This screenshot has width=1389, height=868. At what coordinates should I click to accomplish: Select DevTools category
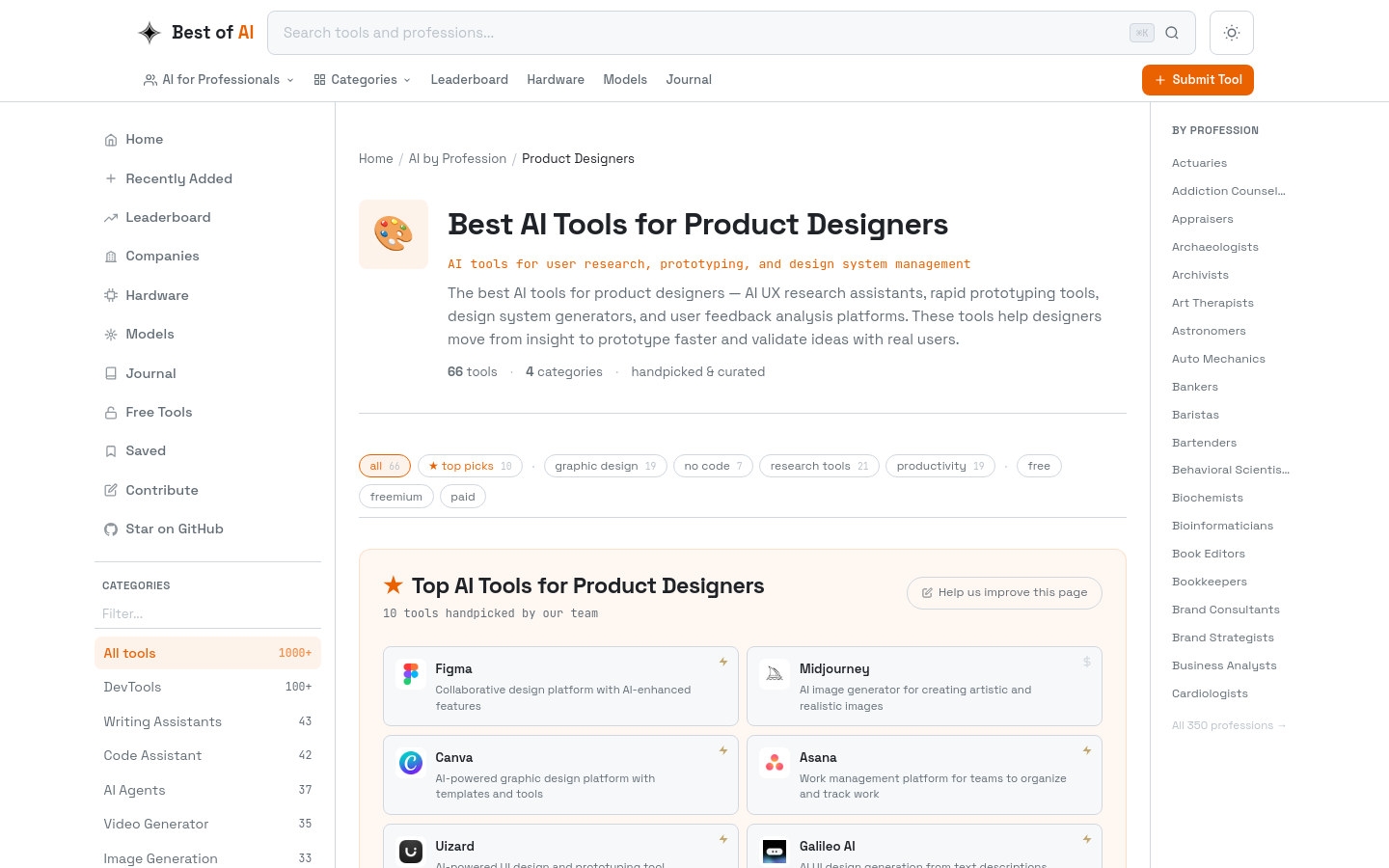pyautogui.click(x=207, y=687)
